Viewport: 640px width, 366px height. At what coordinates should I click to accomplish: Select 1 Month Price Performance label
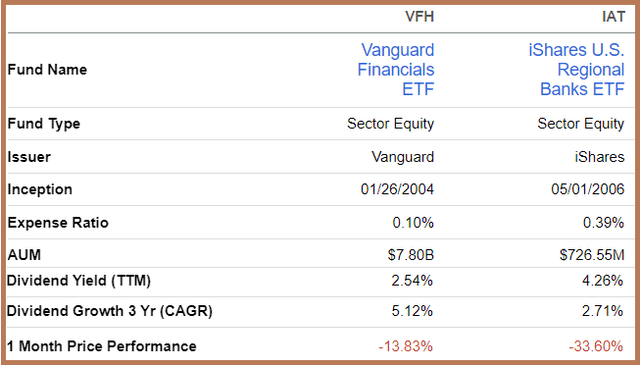[x=102, y=346]
